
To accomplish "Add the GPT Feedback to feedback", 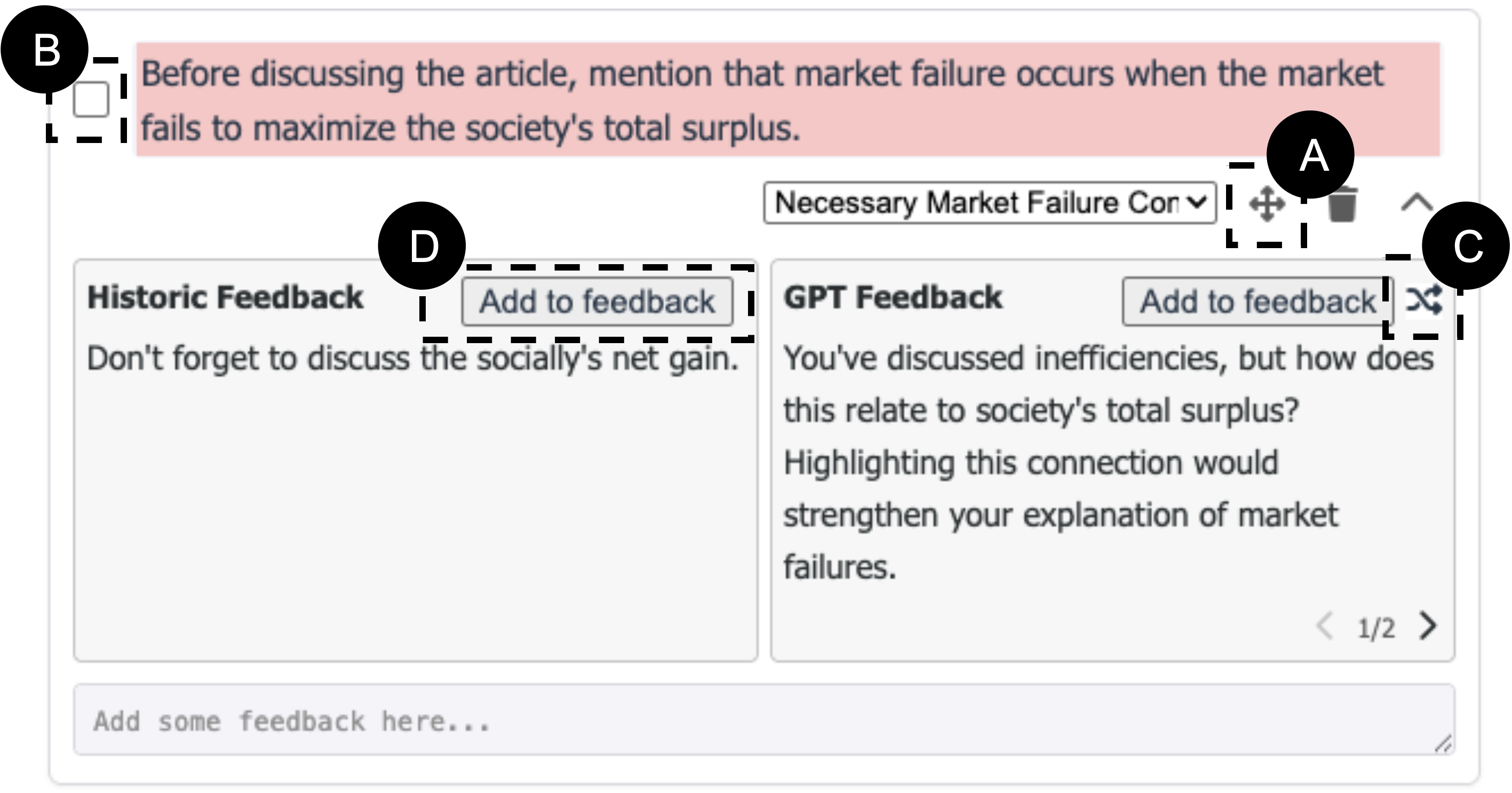I will click(x=1256, y=302).
